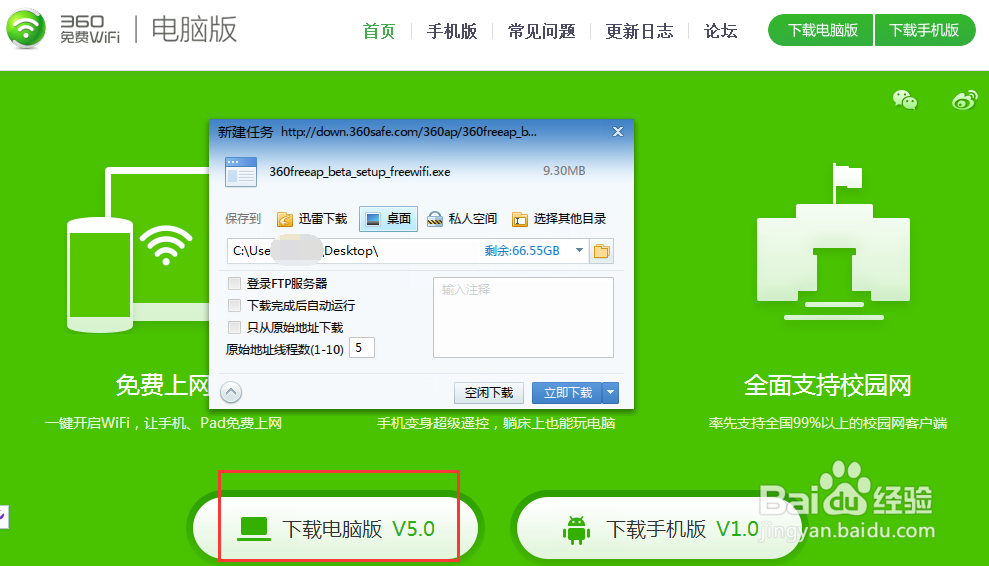Viewport: 989px width, 566px height.
Task: Click the 360 free WiFi logo
Action: pos(26,29)
